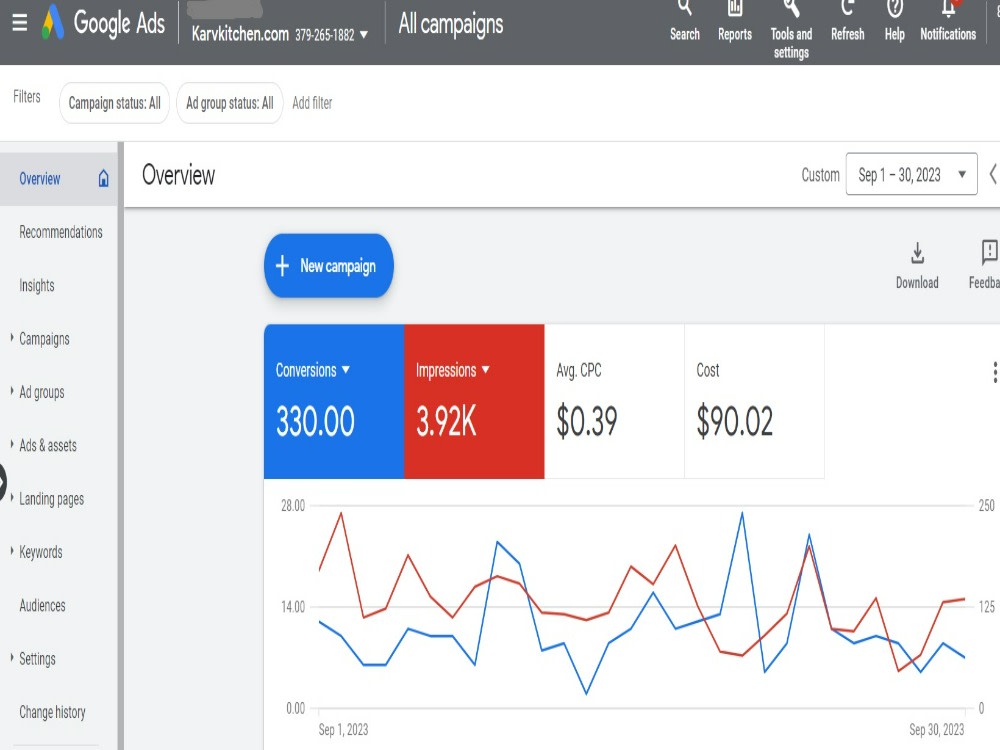Expand the Landing pages section
The image size is (1000, 750).
point(12,497)
